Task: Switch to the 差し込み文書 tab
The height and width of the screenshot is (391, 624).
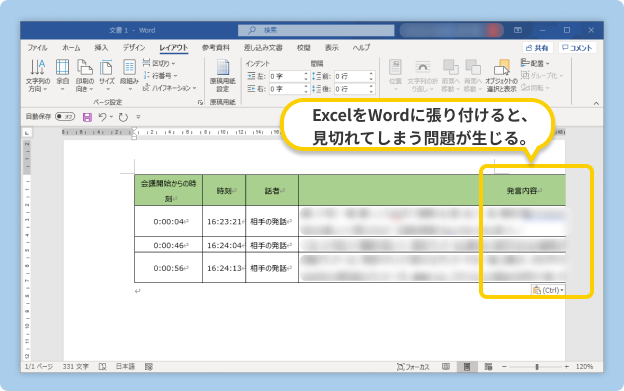Action: click(263, 48)
